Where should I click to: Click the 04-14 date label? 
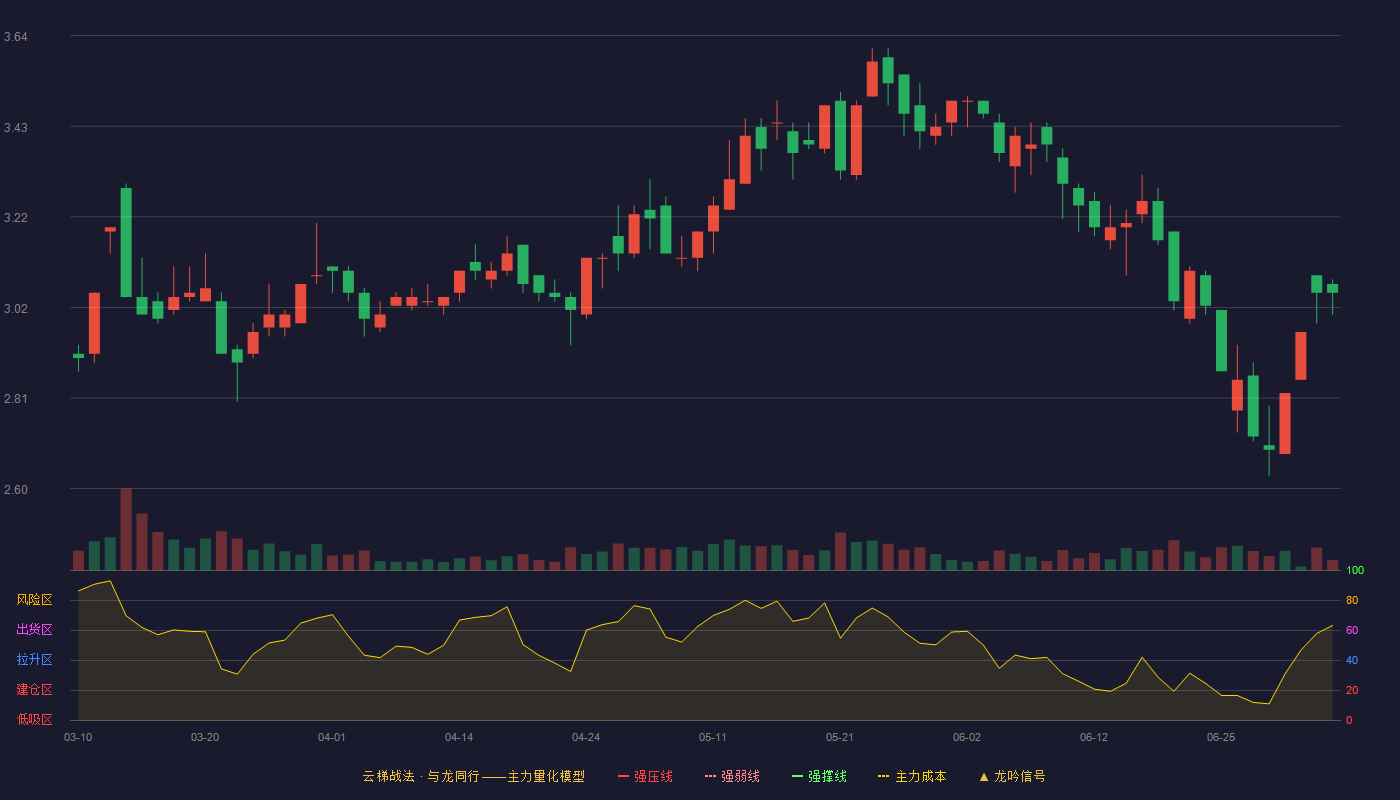pos(459,737)
